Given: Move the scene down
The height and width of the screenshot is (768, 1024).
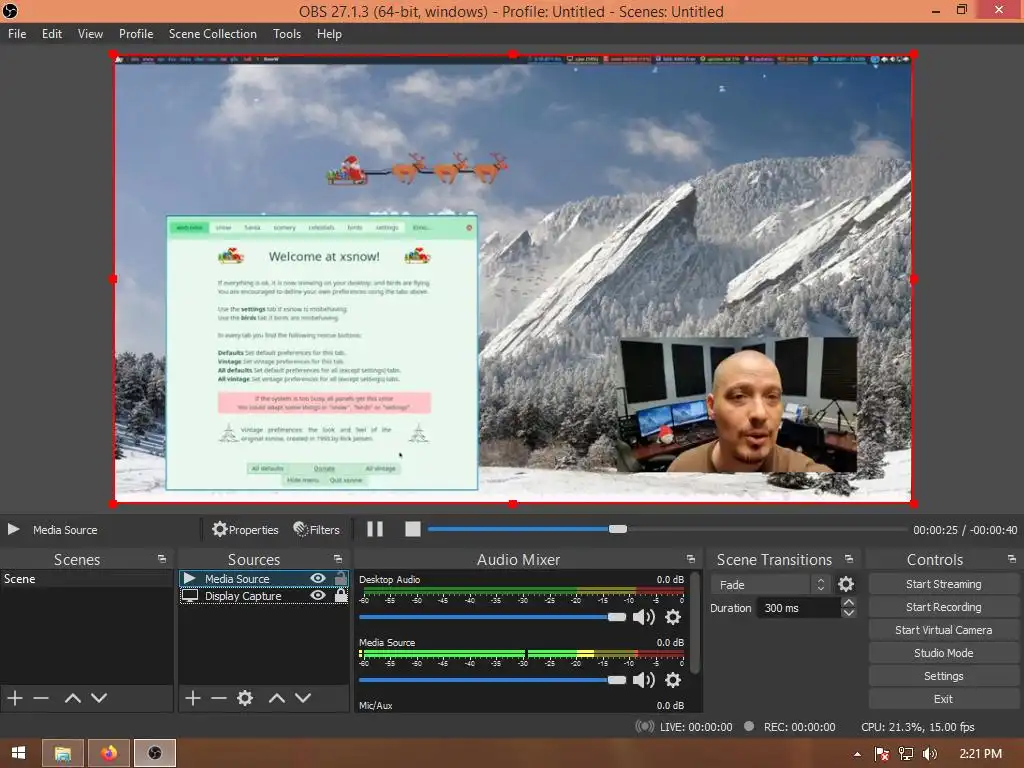Looking at the screenshot, I should pyautogui.click(x=99, y=698).
